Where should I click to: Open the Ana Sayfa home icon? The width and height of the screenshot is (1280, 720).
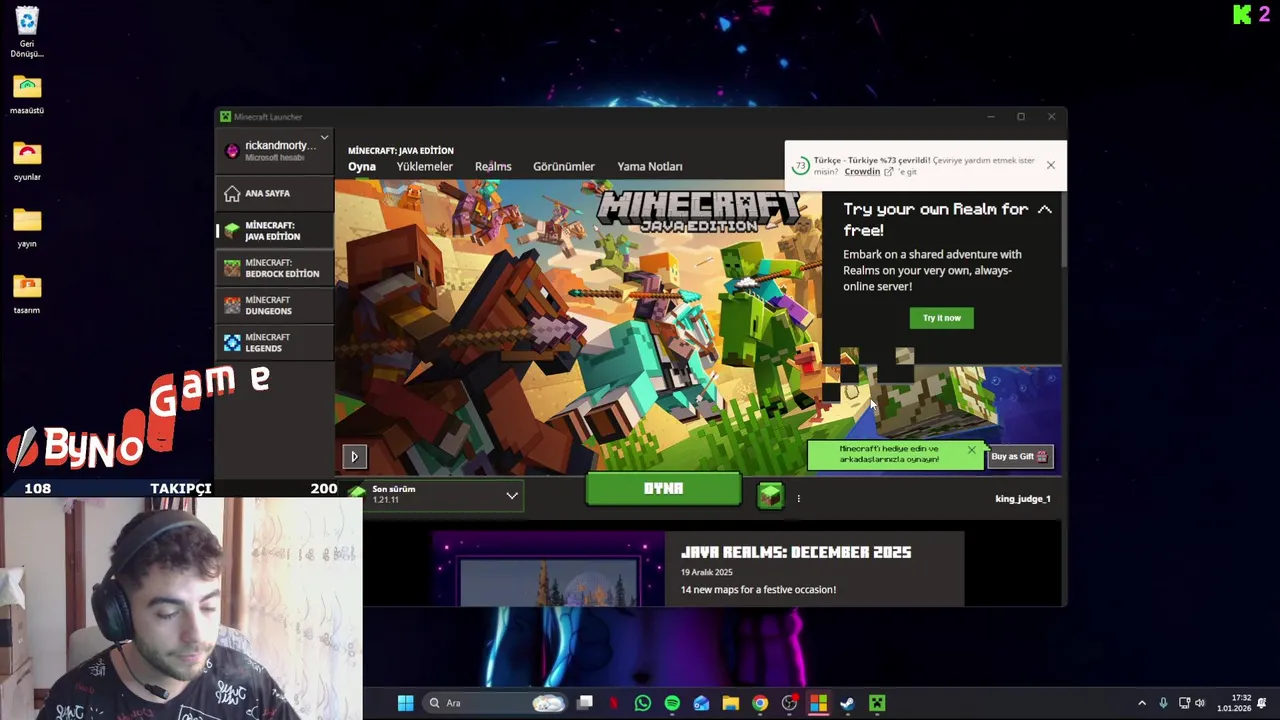[x=232, y=193]
